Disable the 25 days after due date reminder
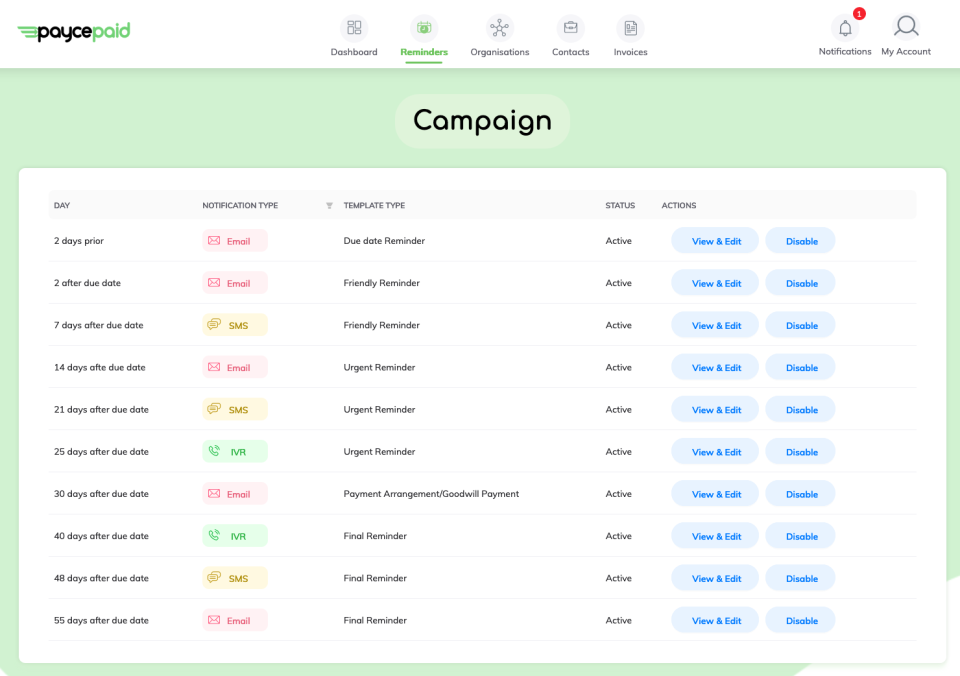960x676 pixels. tap(801, 452)
